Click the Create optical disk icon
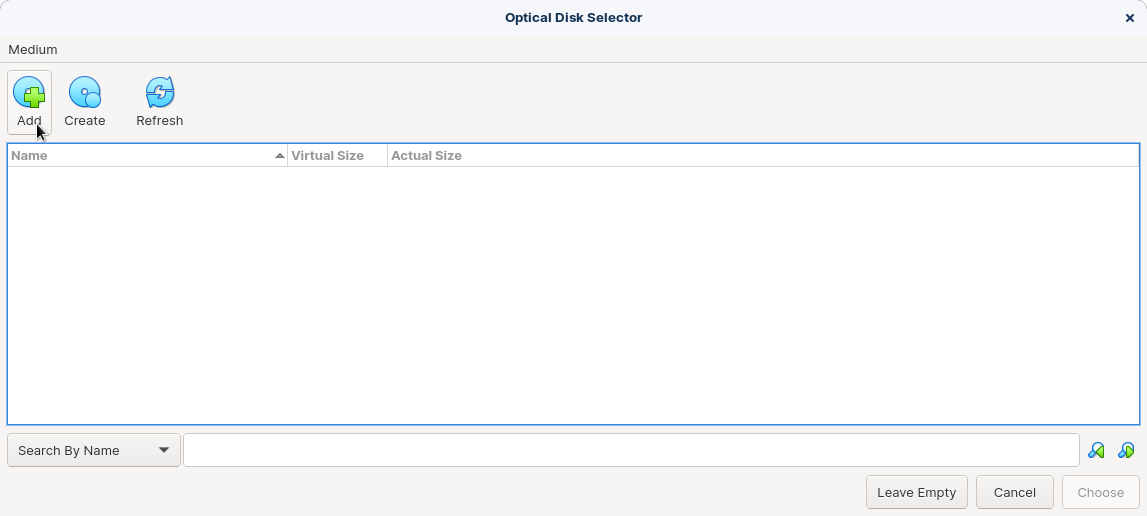The image size is (1147, 516). point(85,93)
